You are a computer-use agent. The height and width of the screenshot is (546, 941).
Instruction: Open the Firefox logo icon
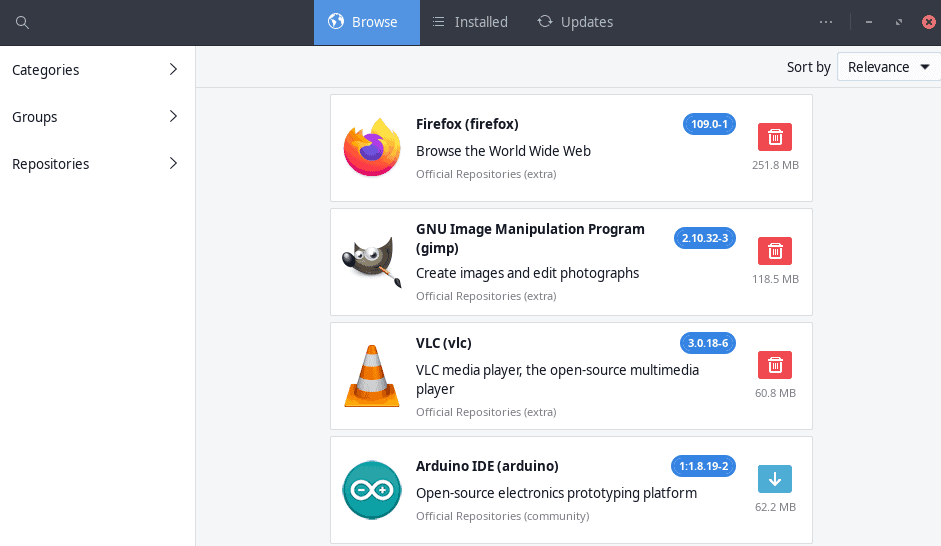(372, 148)
